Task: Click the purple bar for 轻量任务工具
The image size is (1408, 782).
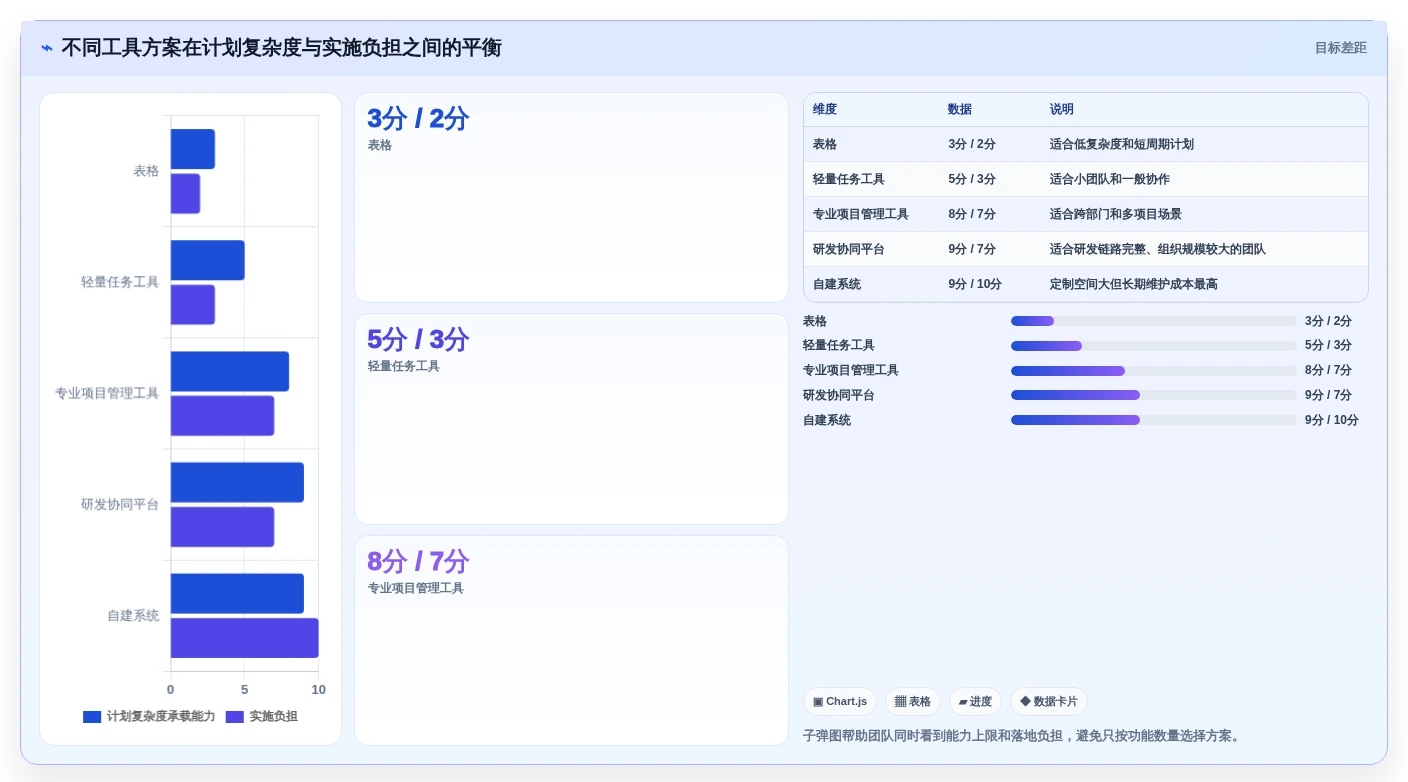Action: pos(193,305)
